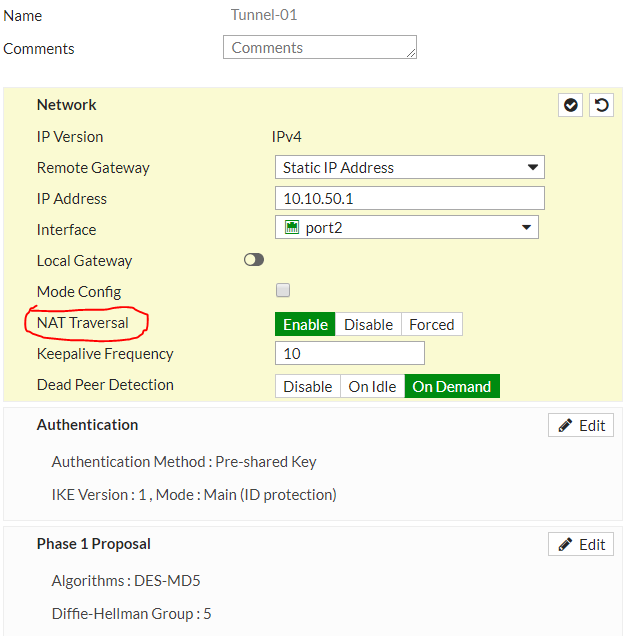The width and height of the screenshot is (628, 636).
Task: Click the Keepalive Frequency label
Action: pyautogui.click(x=105, y=354)
